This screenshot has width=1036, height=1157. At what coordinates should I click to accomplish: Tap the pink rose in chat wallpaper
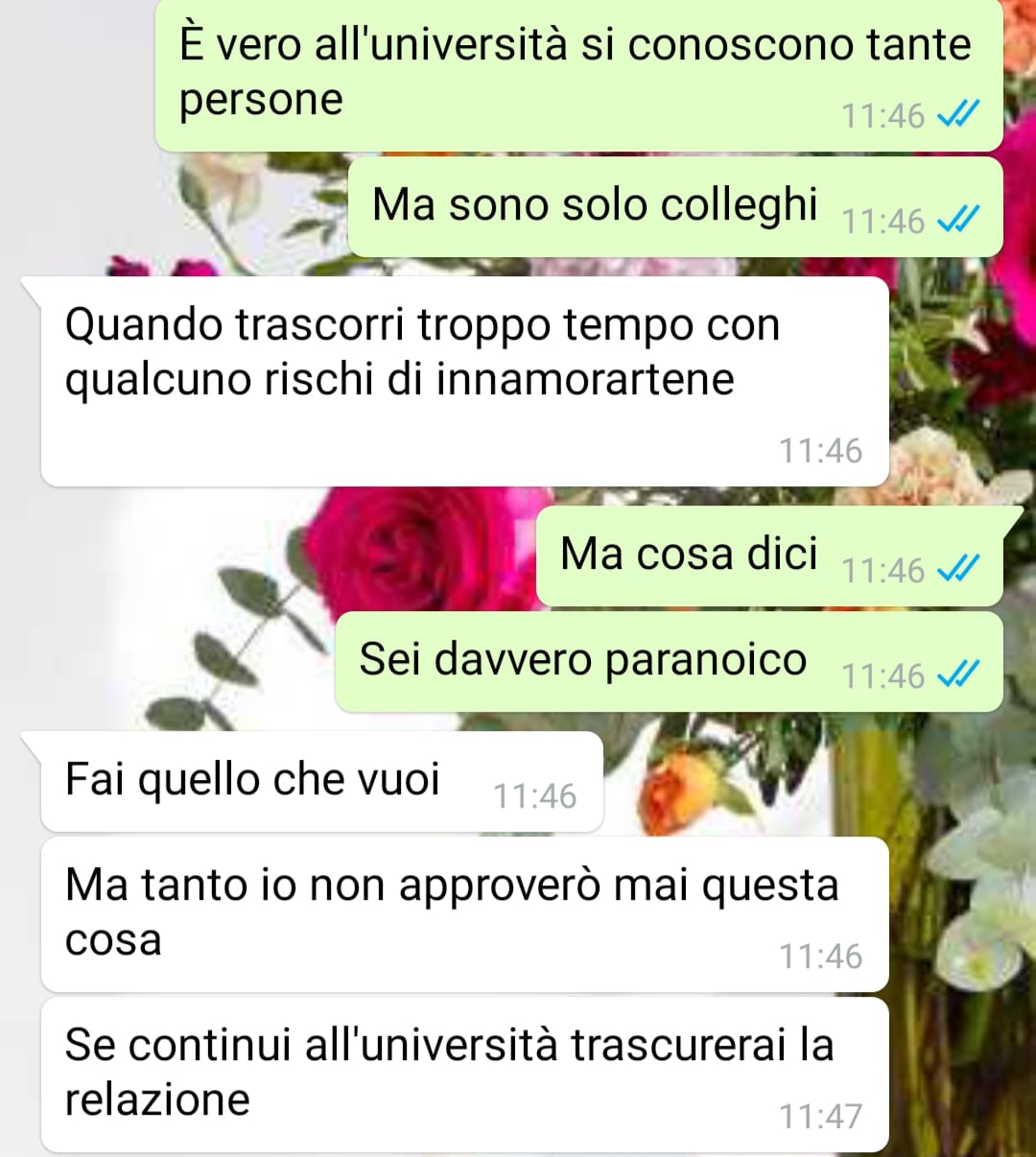point(422,552)
